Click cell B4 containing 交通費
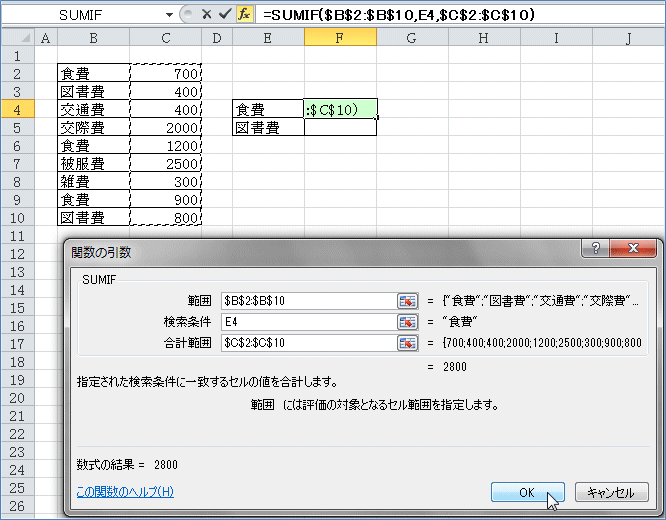 [93, 109]
